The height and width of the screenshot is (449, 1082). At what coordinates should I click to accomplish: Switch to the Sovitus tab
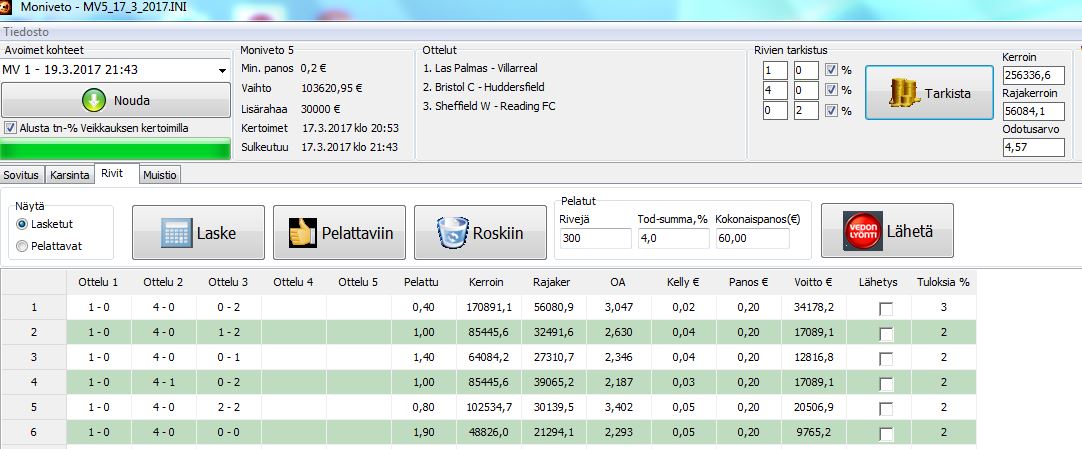[x=22, y=175]
